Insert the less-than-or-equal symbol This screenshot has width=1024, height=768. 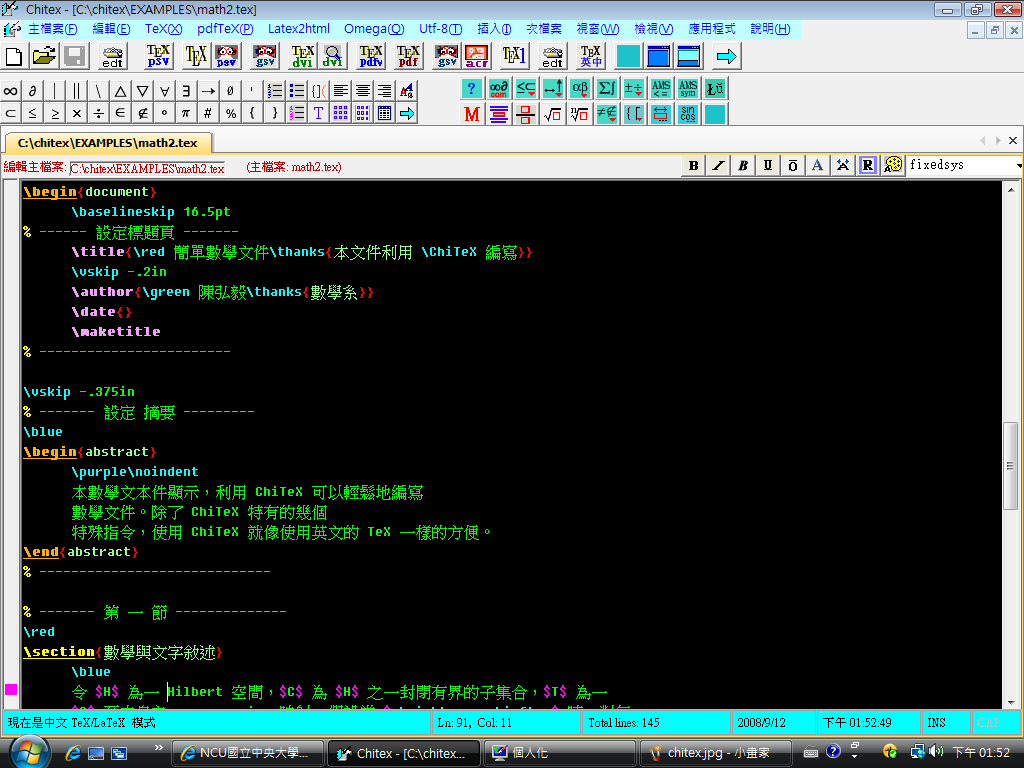click(x=33, y=113)
